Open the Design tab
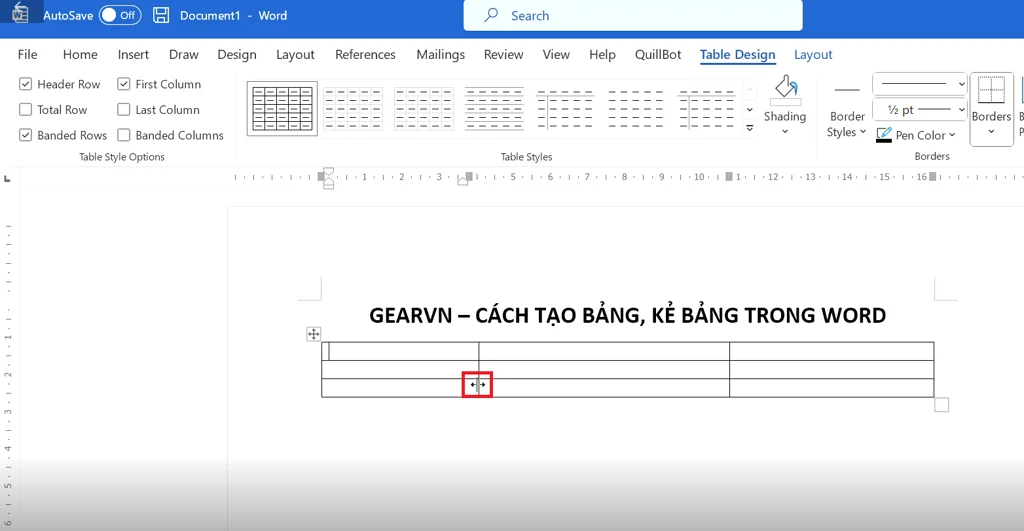1024x531 pixels. [237, 55]
